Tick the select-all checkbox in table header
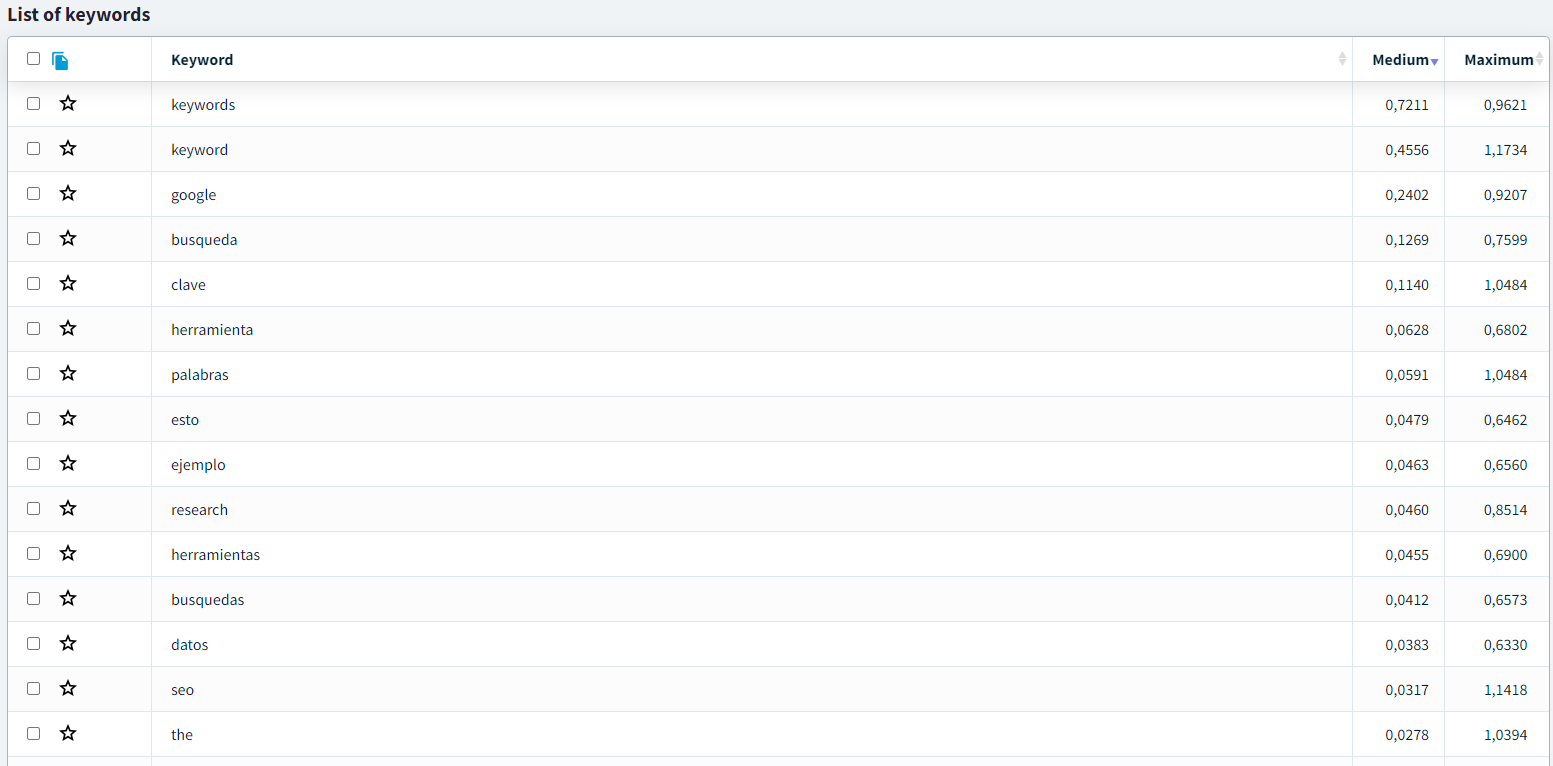The height and width of the screenshot is (766, 1553). 34,59
